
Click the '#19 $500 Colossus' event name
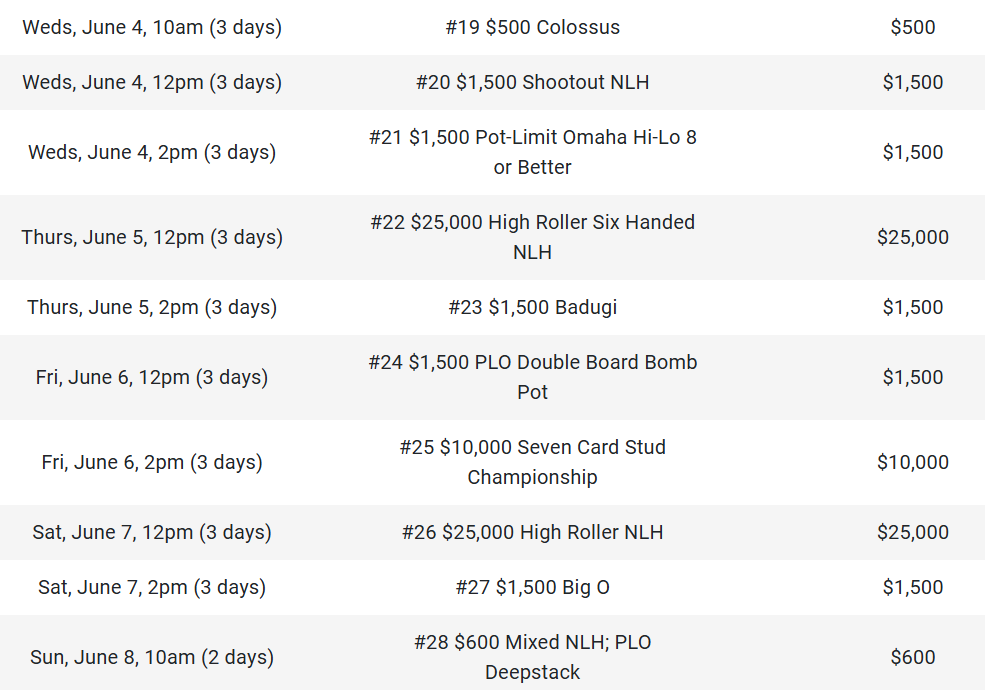click(532, 27)
